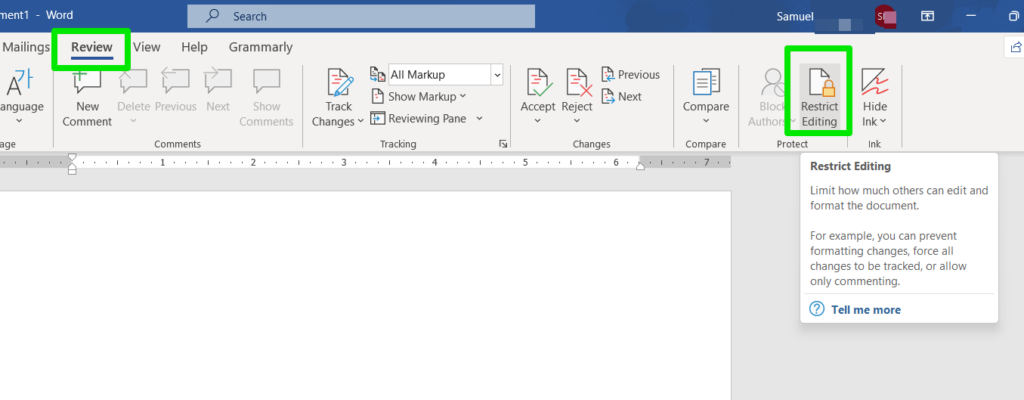
Task: Go to the Previous change
Action: [x=631, y=75]
